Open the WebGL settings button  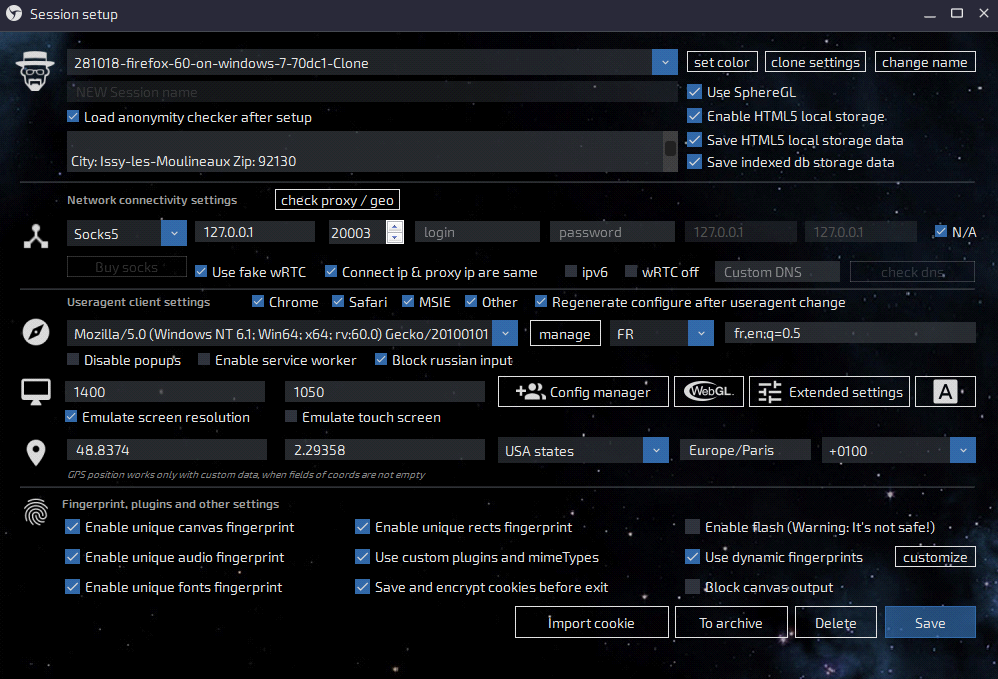[x=708, y=392]
